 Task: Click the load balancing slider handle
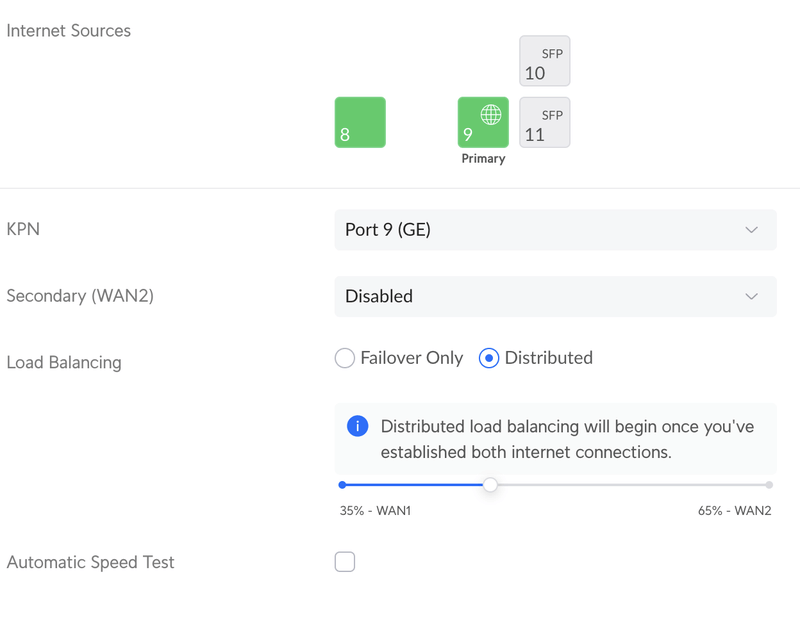pos(490,485)
